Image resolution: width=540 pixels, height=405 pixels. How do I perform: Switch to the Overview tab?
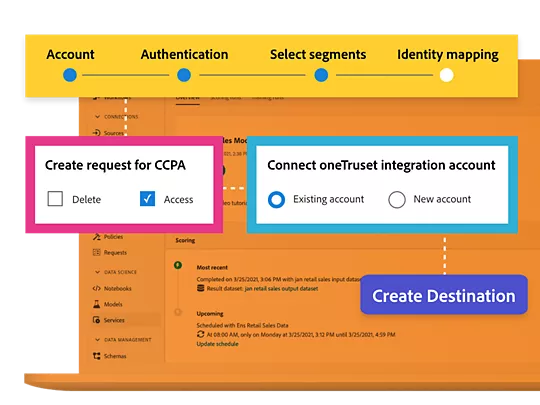pyautogui.click(x=188, y=98)
